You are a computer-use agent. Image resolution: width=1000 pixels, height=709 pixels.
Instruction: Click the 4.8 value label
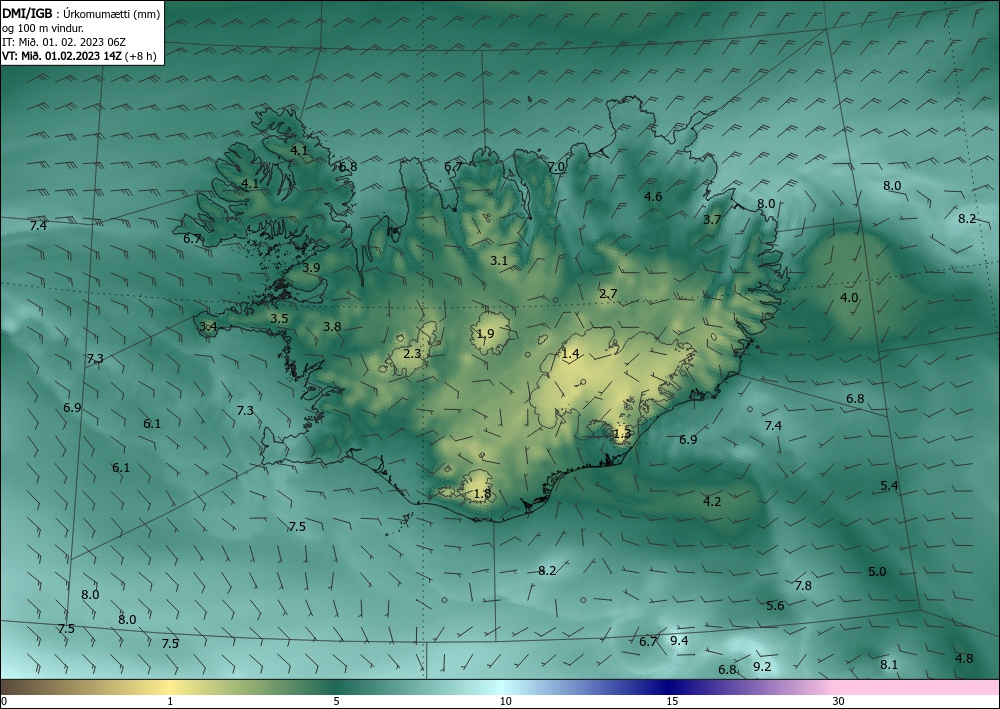pyautogui.click(x=964, y=658)
